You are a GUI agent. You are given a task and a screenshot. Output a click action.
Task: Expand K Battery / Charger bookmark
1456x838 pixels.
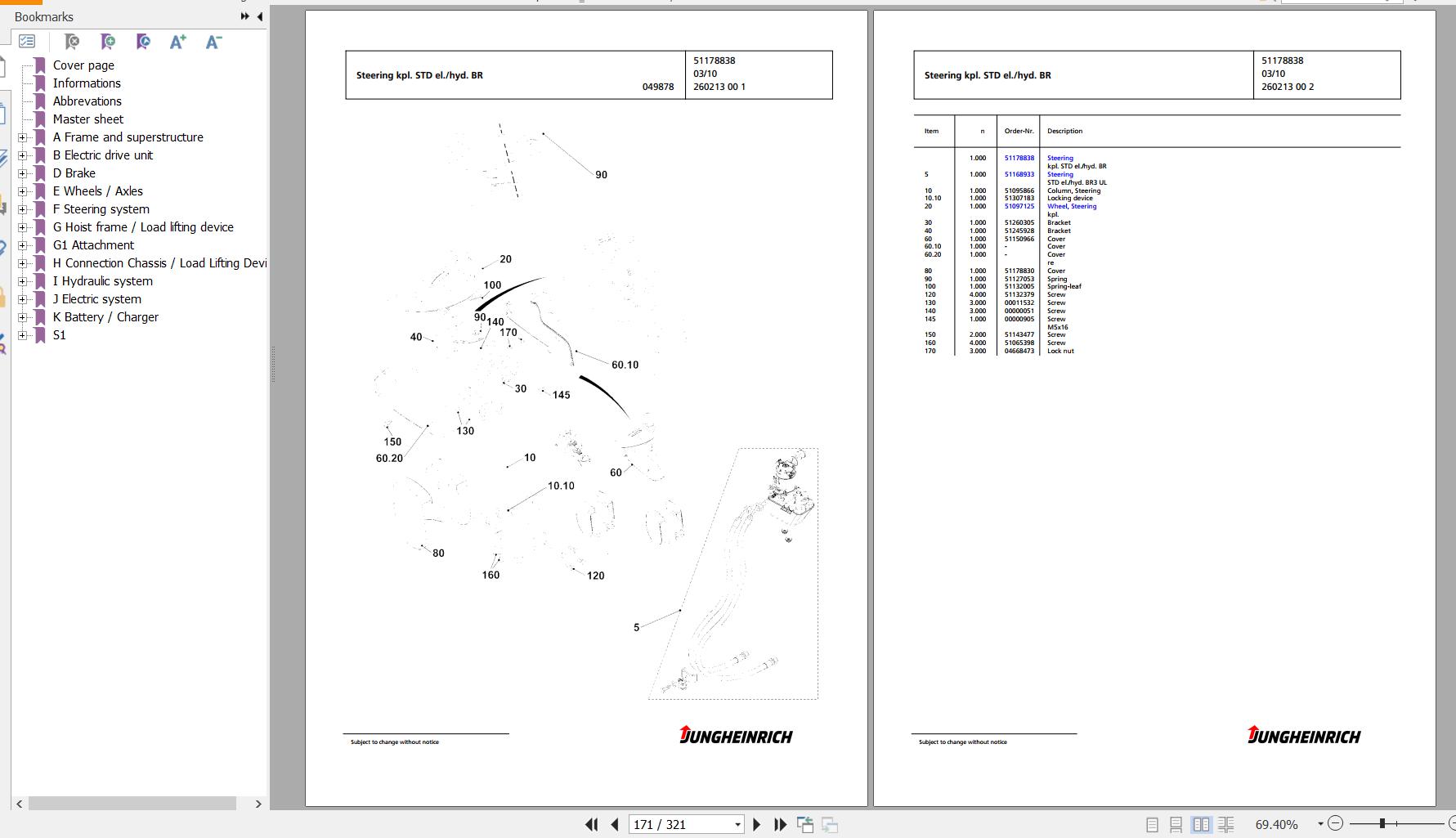pos(22,317)
